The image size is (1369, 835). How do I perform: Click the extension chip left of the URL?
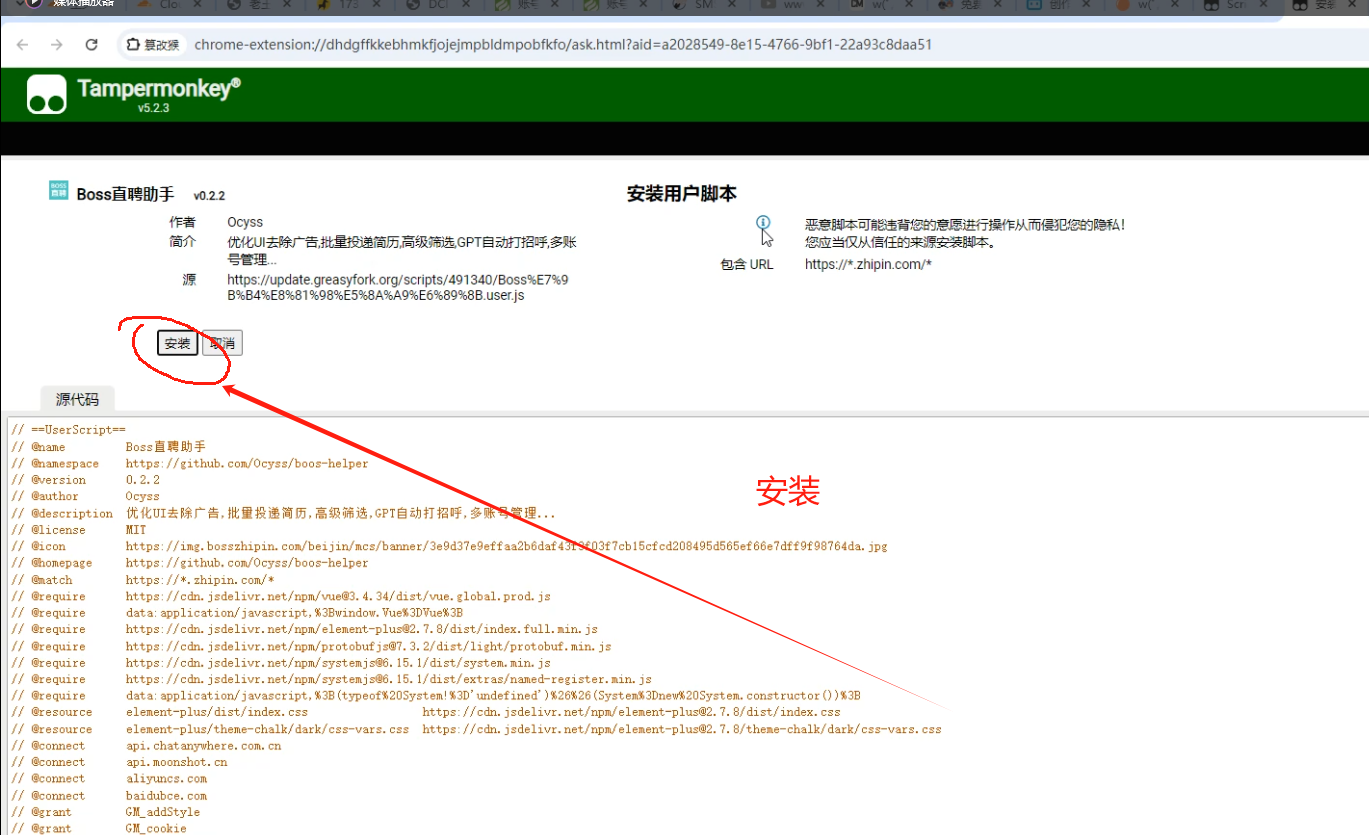tap(152, 45)
